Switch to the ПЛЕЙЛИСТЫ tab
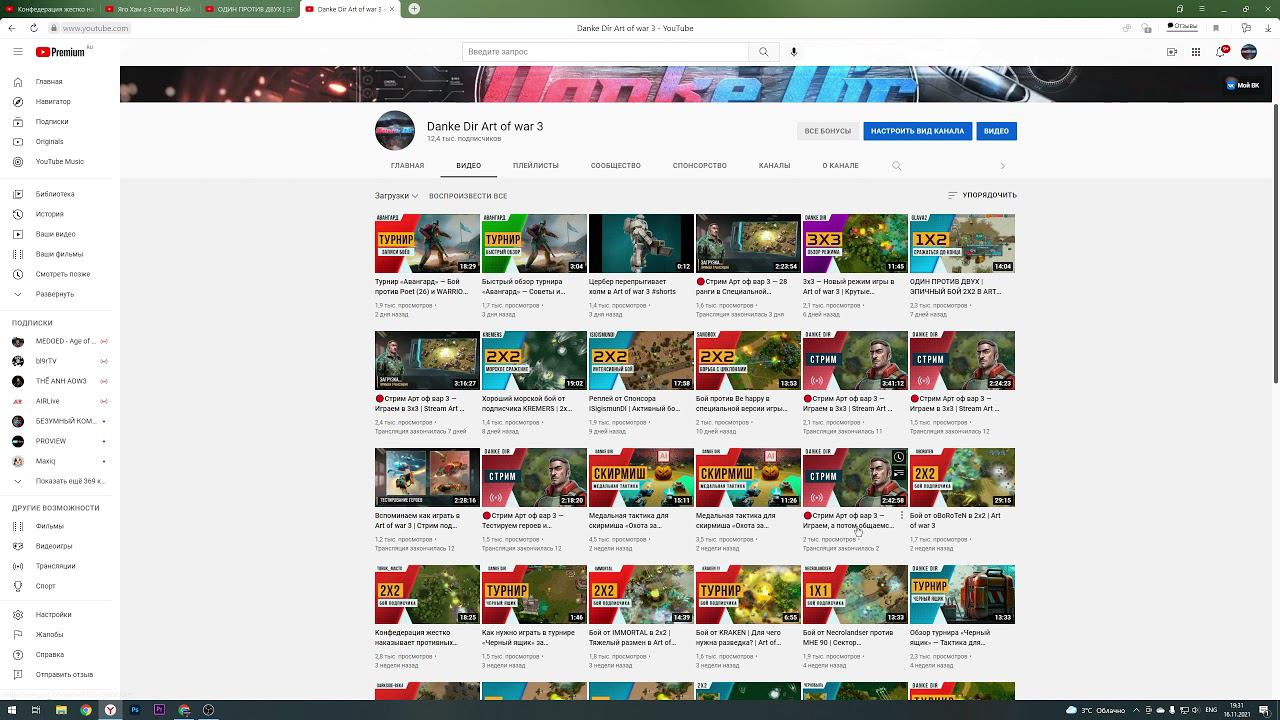 click(x=536, y=166)
